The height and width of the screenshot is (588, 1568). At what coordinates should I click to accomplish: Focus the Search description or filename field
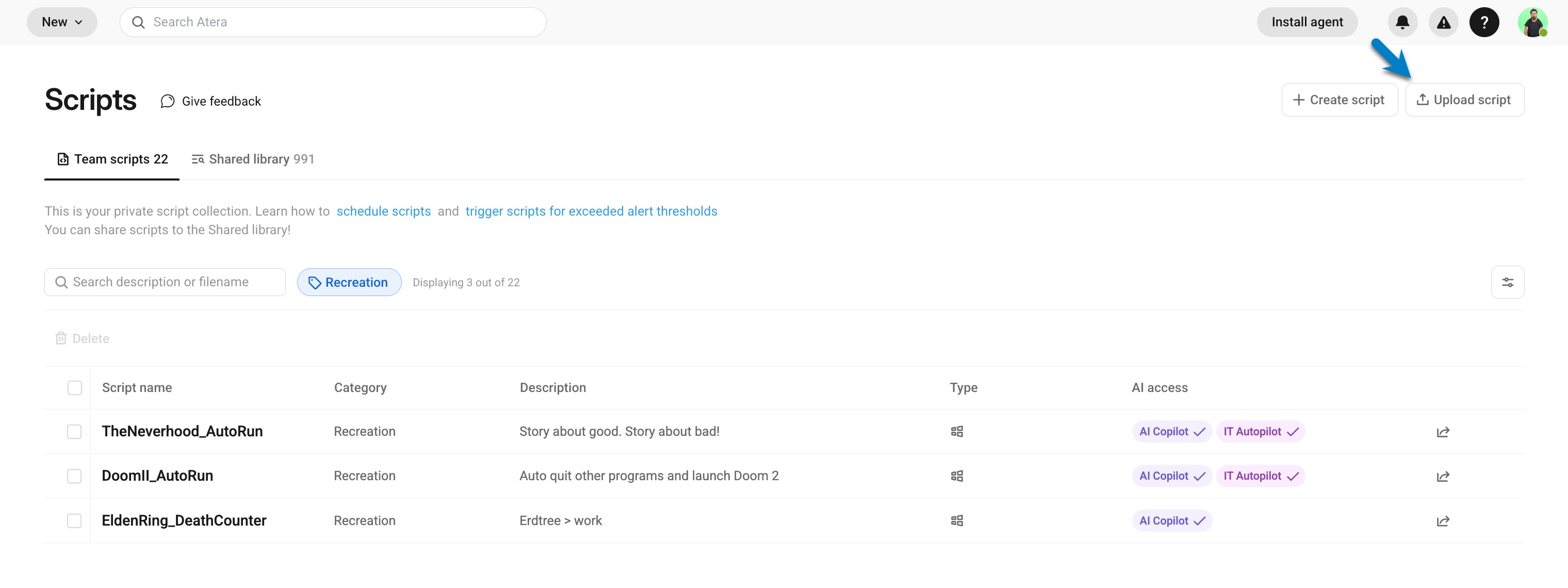pyautogui.click(x=165, y=283)
